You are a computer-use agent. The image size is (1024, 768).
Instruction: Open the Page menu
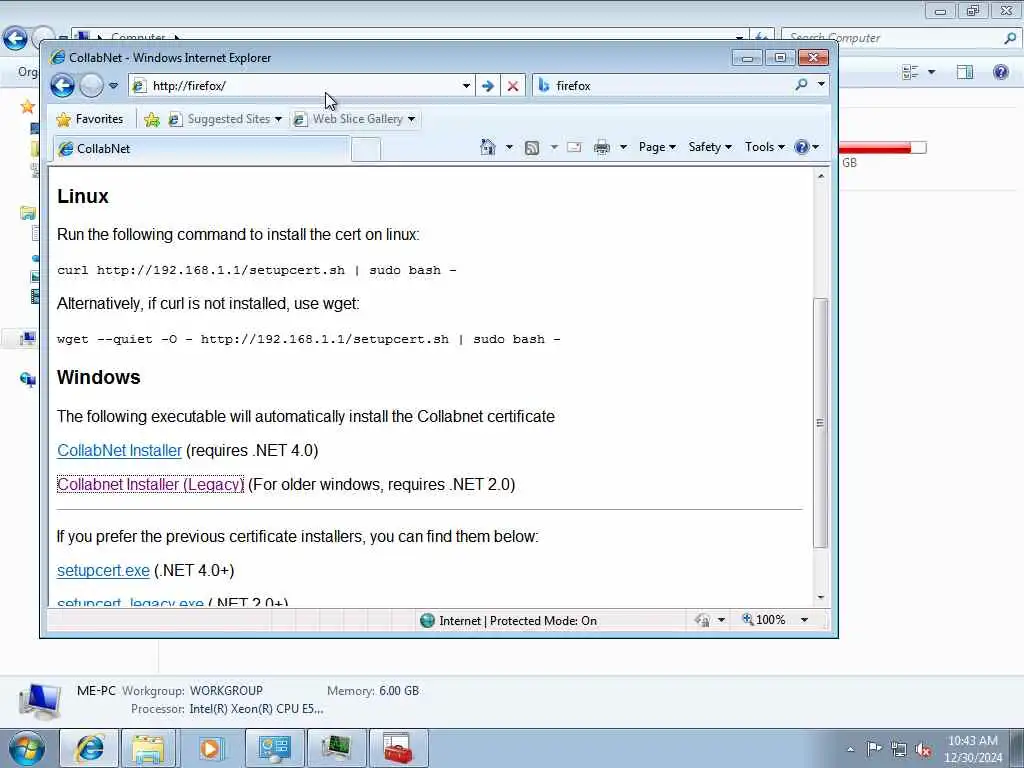(x=656, y=147)
